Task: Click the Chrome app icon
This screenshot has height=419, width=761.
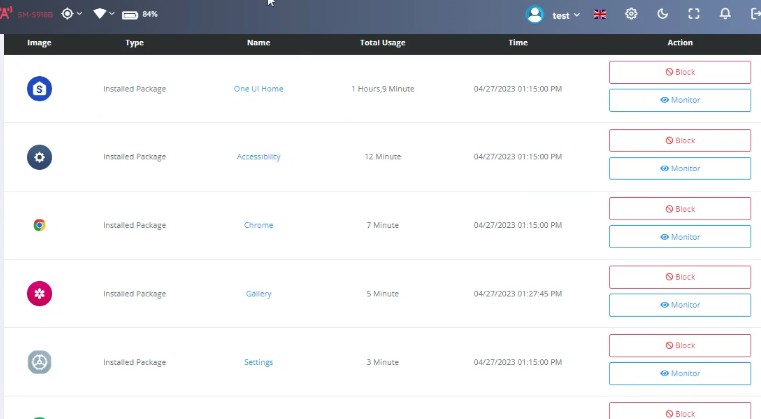Action: coord(39,225)
